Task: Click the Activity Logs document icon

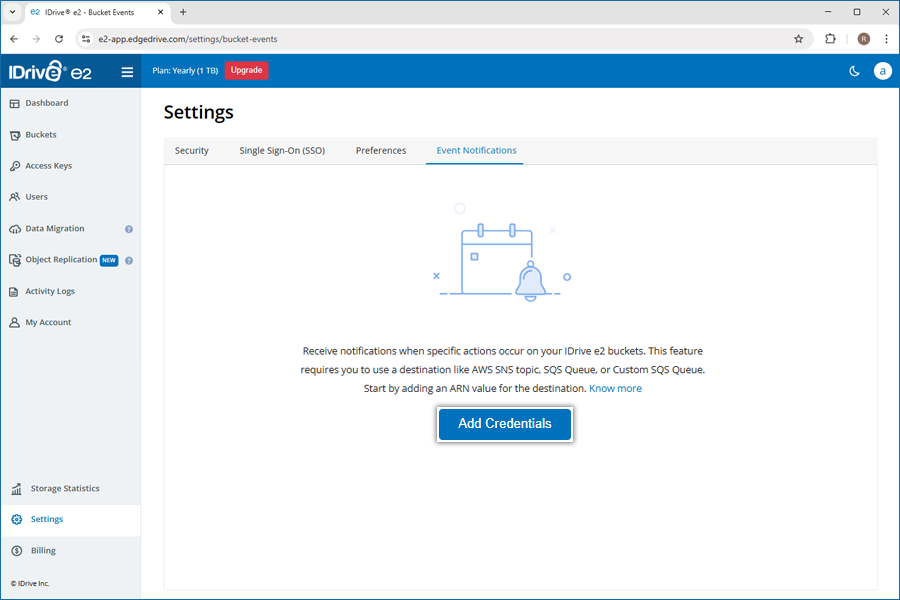Action: pos(14,292)
